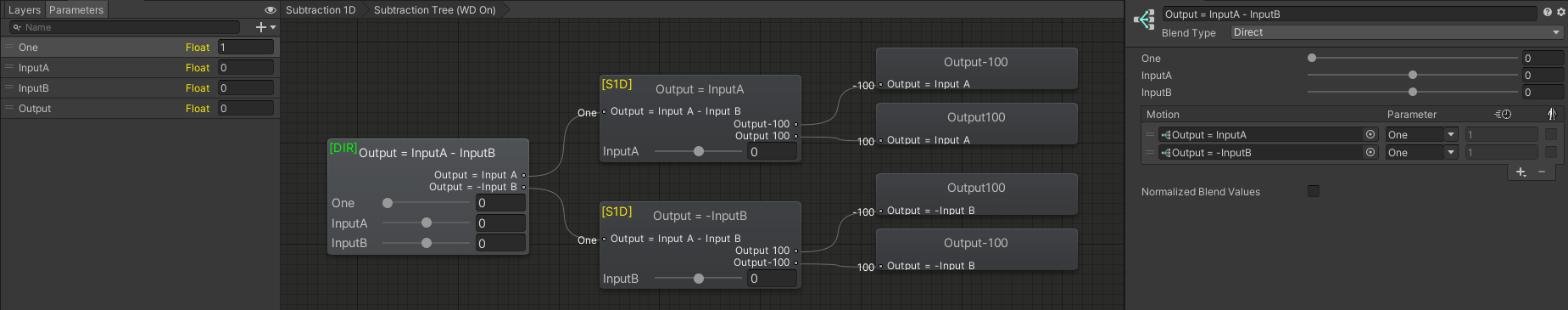1568x310 pixels.
Task: Grab the drag handle of the InputB parameter
Action: coord(9,88)
